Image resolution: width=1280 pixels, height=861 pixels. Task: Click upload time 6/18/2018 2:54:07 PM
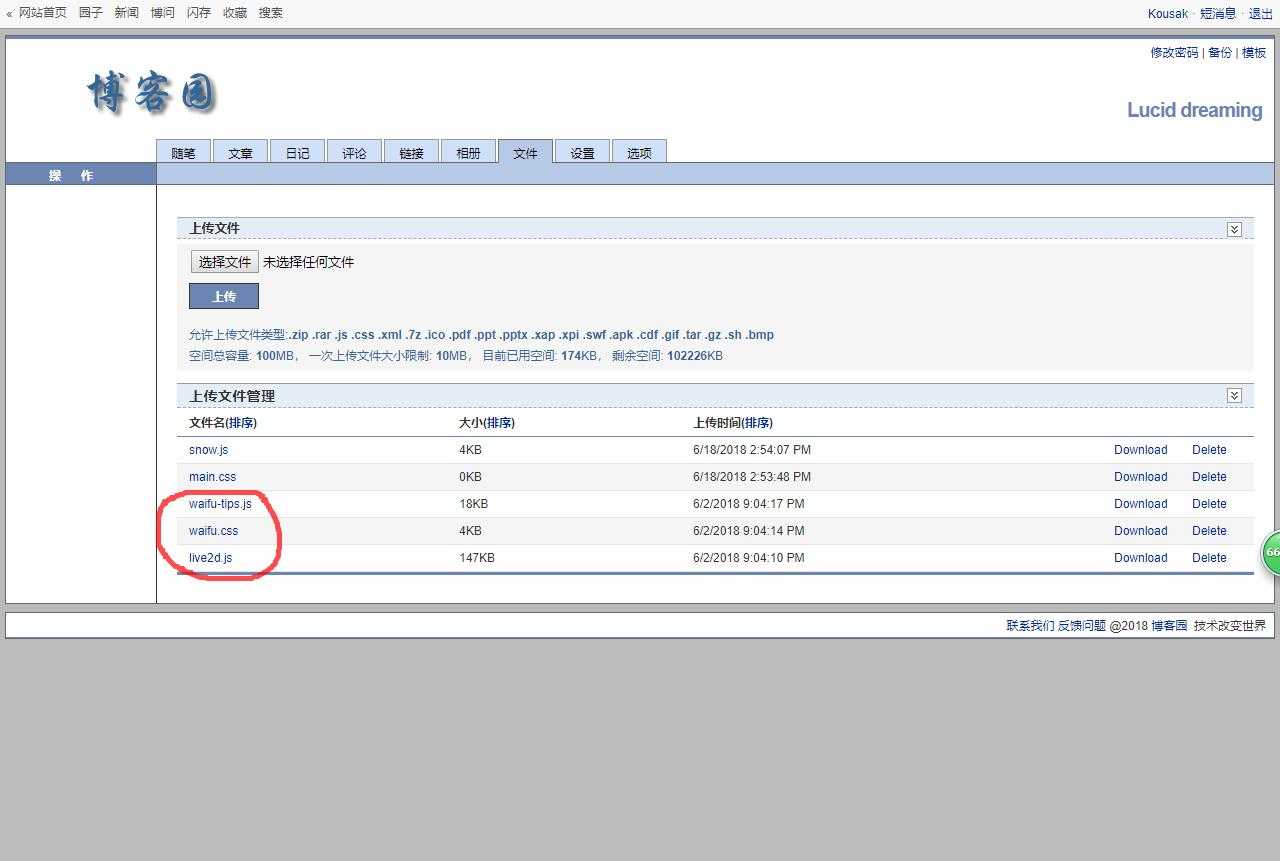click(x=752, y=450)
